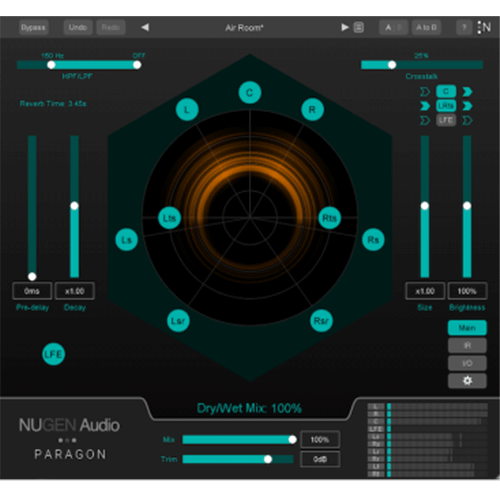Click the NUGEN N logo menu icon
This screenshot has width=500, height=500.
click(x=484, y=27)
